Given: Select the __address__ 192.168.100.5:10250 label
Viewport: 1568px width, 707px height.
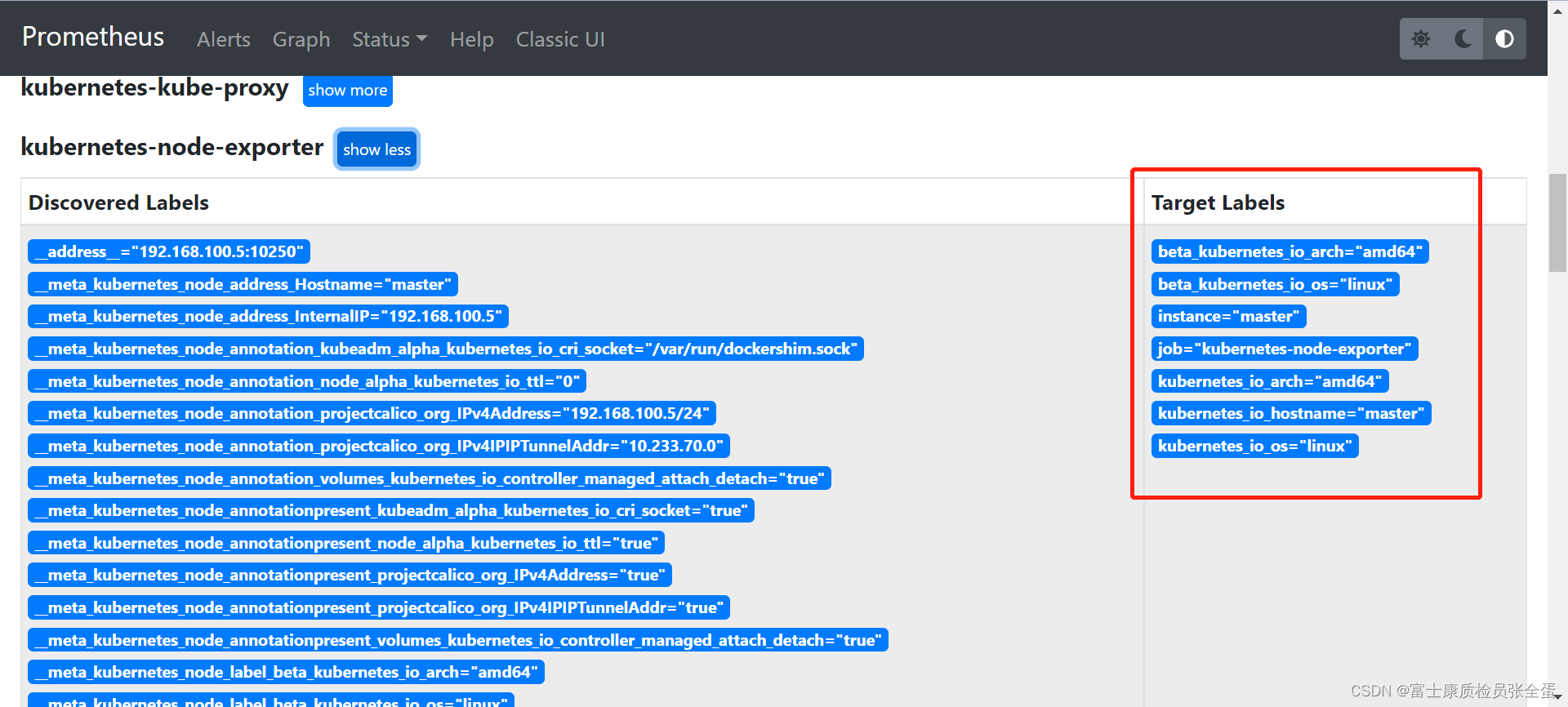Looking at the screenshot, I should tap(169, 251).
